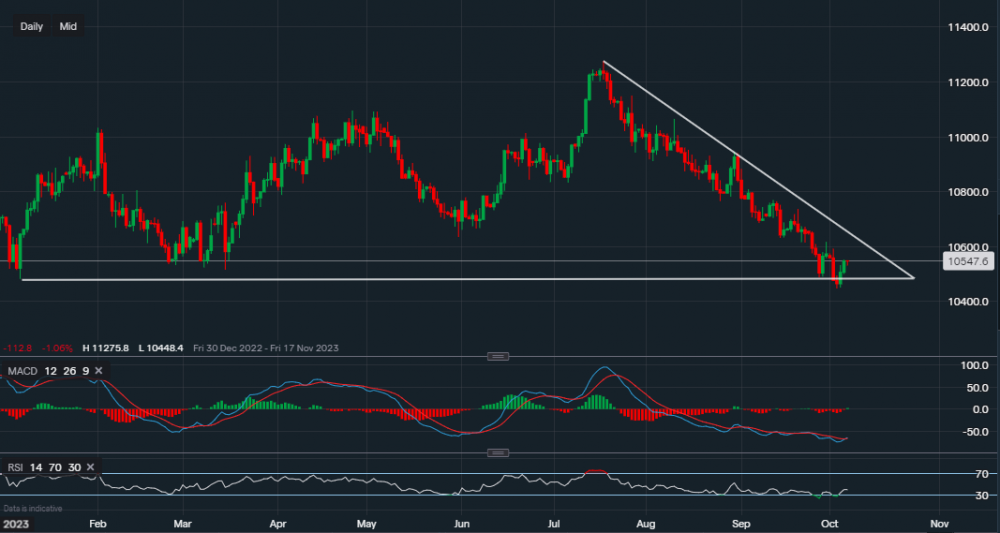
Task: Remove the RSI indicator via its X
Action: 91,466
